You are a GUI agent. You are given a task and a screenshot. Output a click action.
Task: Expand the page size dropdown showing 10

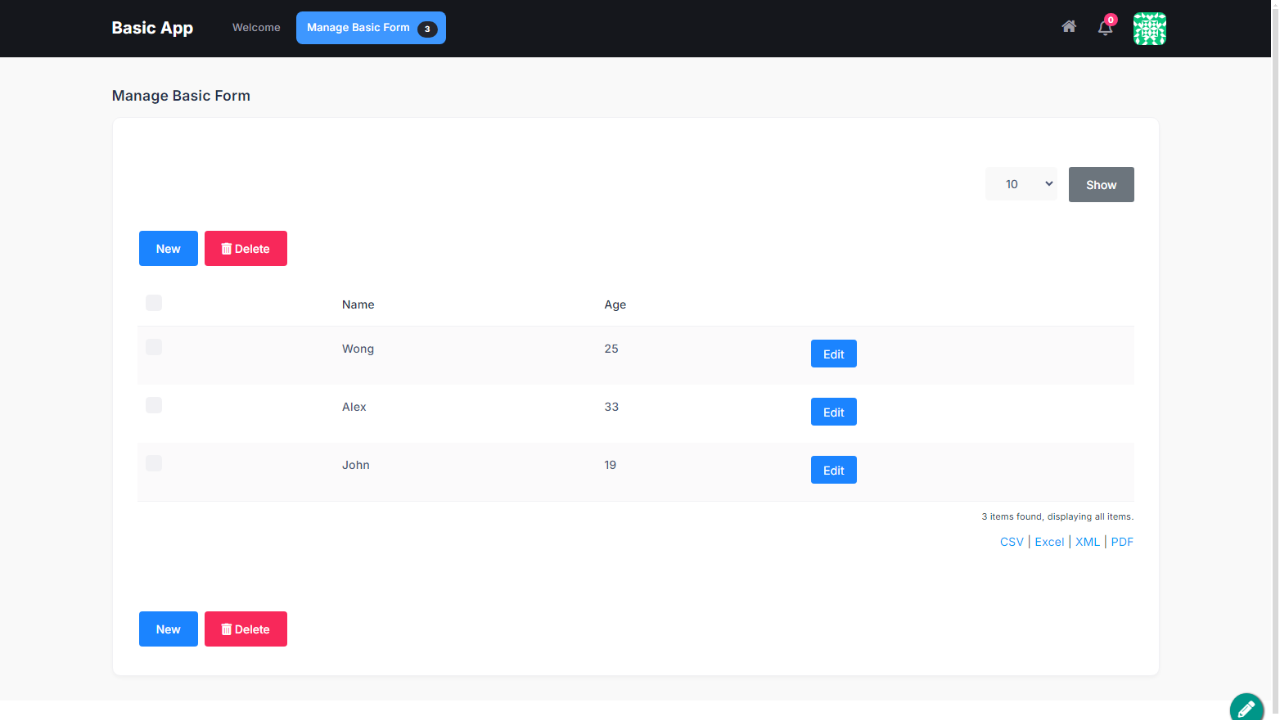[1021, 184]
